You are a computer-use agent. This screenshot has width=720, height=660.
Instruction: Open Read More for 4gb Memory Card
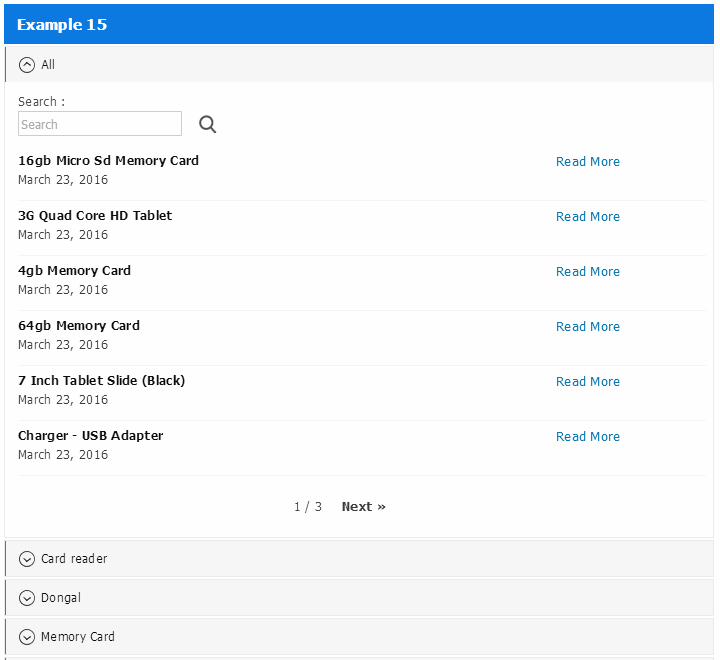pos(588,272)
